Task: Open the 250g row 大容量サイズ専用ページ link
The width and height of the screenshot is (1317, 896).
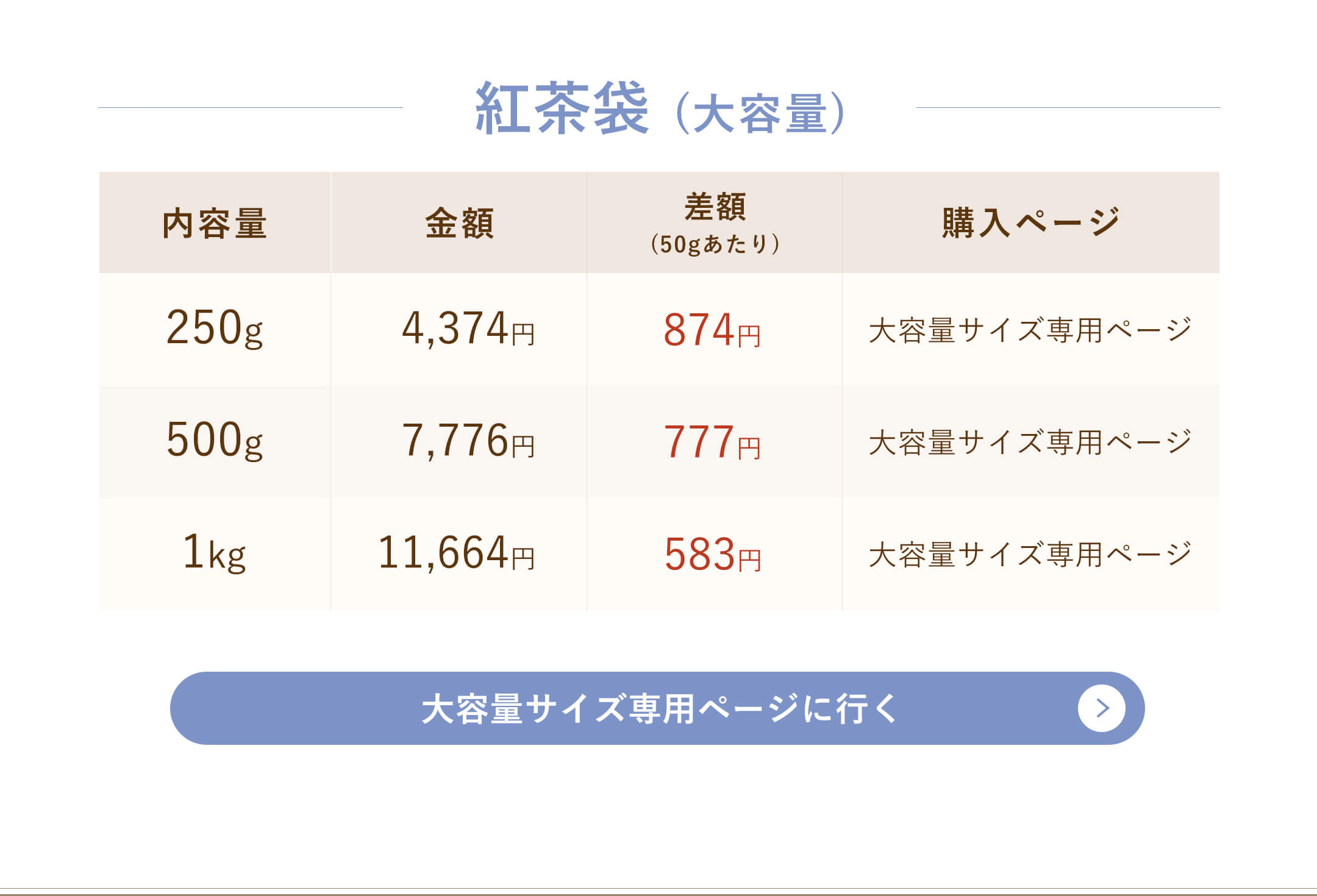Action: pos(1030,330)
